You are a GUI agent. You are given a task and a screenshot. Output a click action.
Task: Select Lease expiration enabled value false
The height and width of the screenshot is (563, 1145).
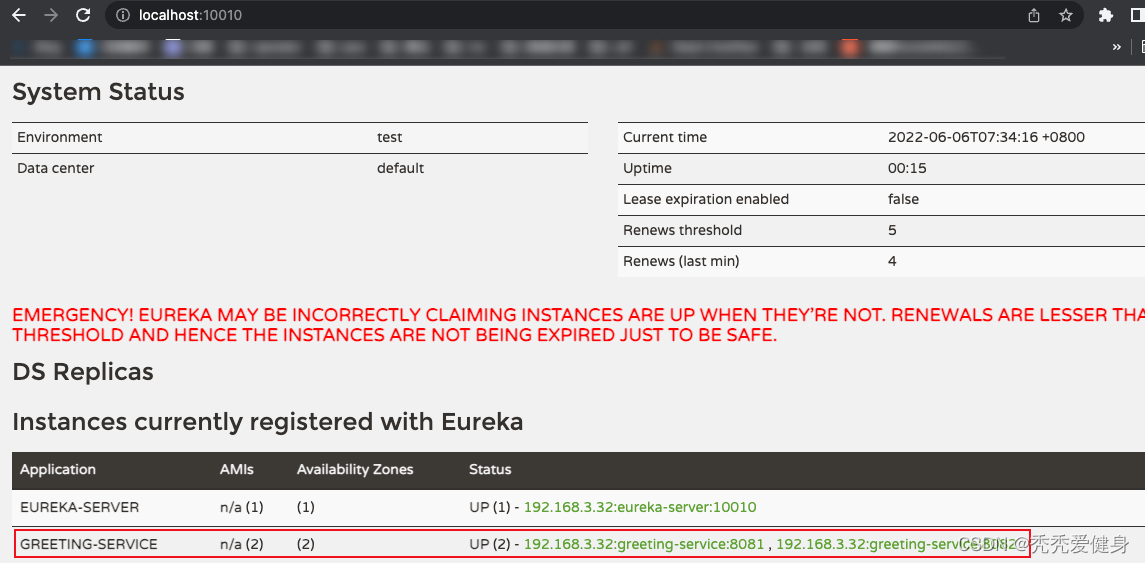point(903,199)
